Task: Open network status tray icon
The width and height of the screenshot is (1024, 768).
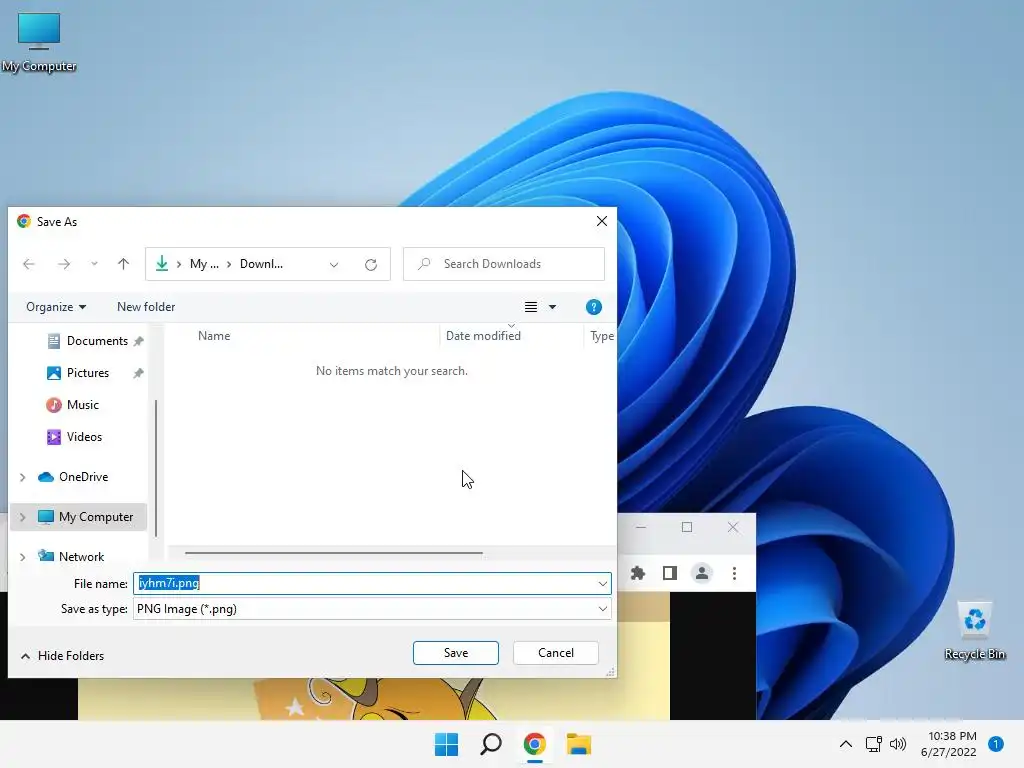Action: 874,744
